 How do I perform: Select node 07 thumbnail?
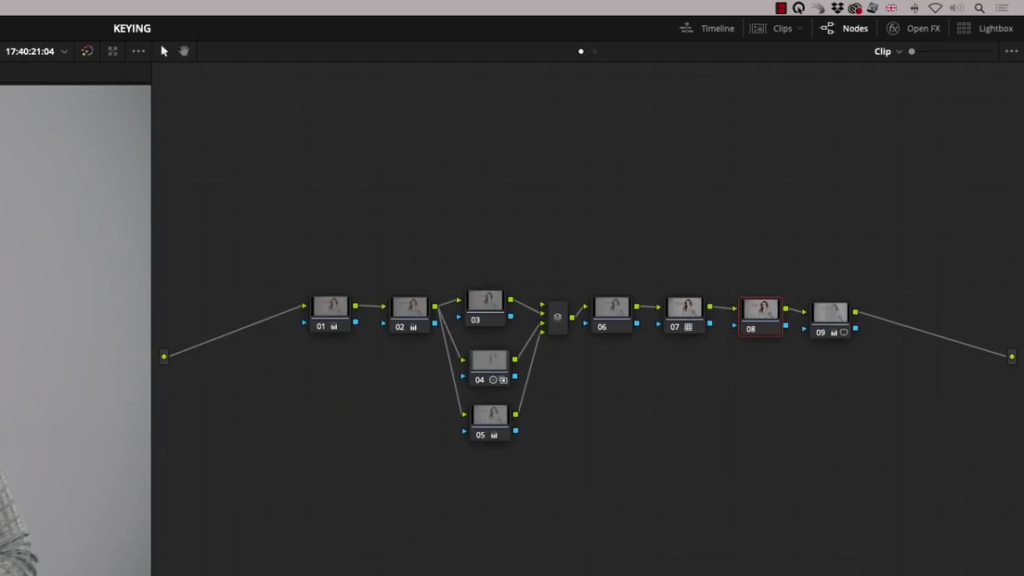point(684,308)
